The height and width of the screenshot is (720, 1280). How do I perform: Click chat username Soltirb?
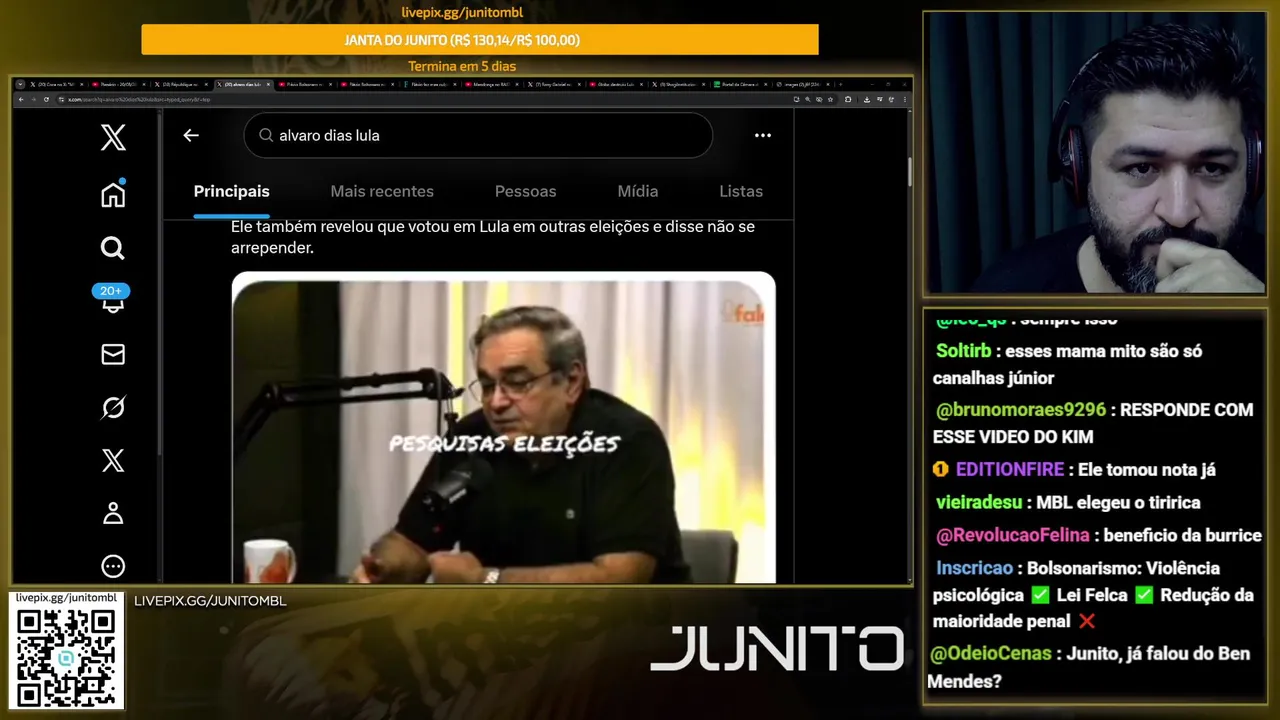click(x=964, y=351)
